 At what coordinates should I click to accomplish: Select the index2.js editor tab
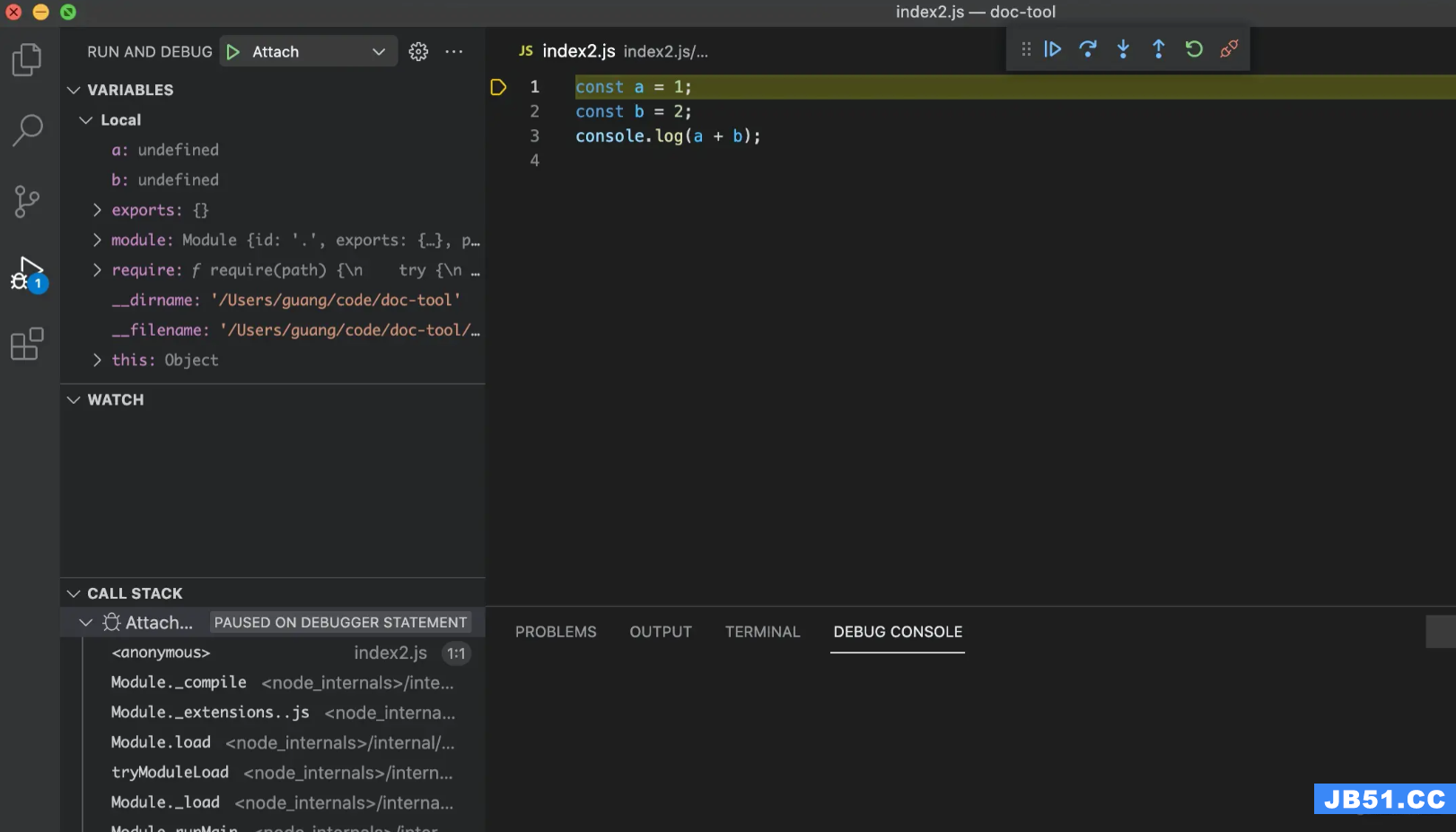[579, 51]
